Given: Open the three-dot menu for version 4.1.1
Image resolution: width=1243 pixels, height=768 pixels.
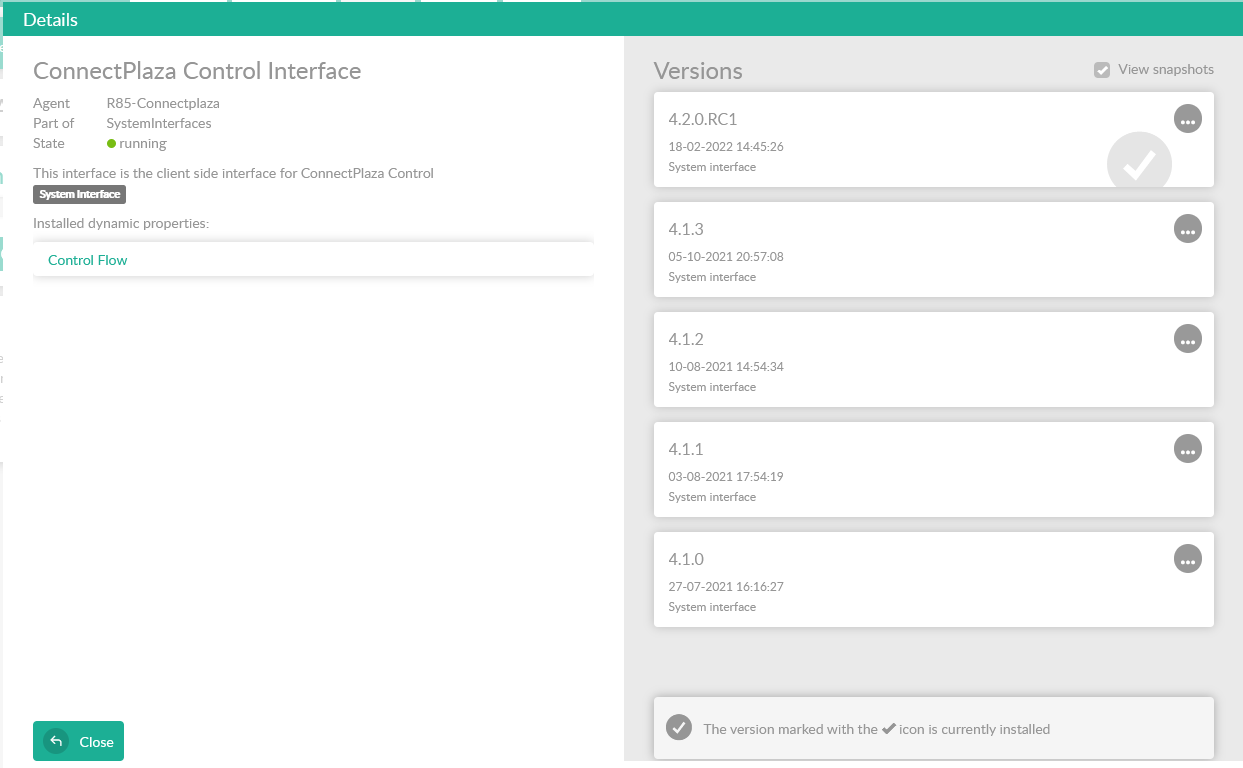Looking at the screenshot, I should click(1187, 449).
